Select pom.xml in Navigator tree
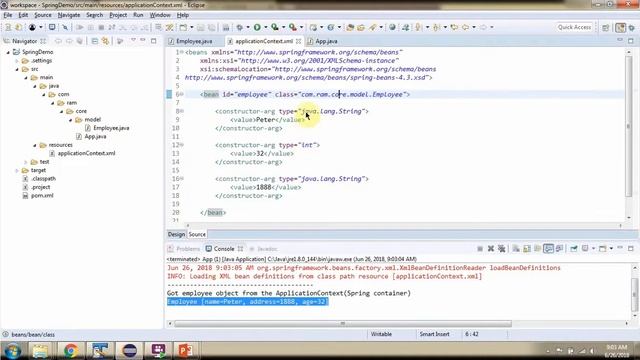 [42, 196]
